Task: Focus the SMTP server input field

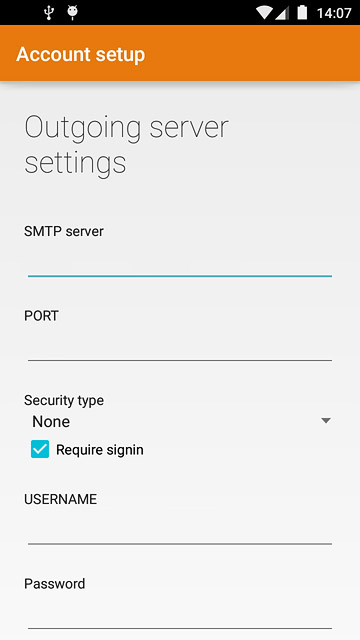Action: pyautogui.click(x=180, y=262)
